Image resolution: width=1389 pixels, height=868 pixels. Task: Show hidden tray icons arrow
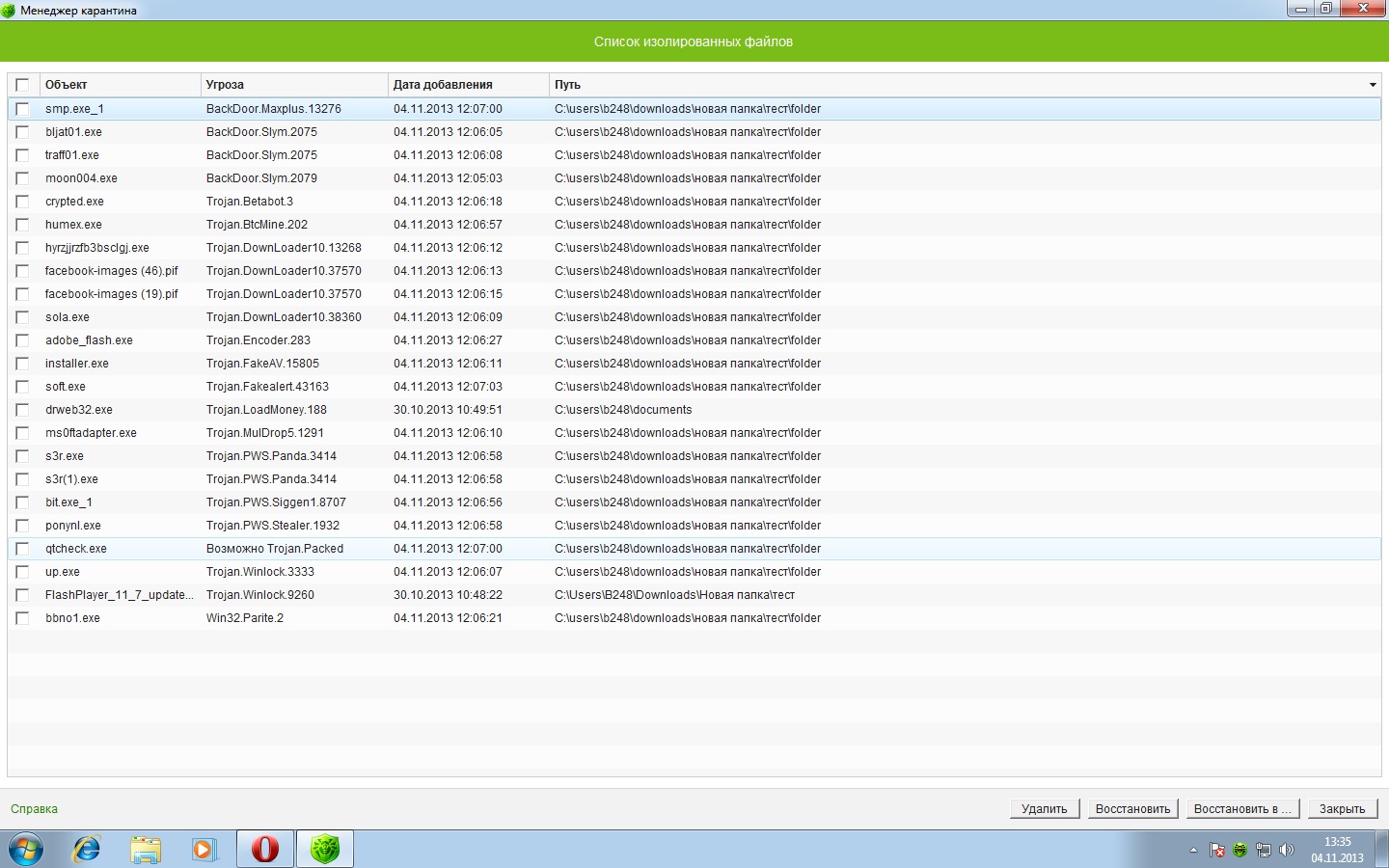click(x=1193, y=850)
